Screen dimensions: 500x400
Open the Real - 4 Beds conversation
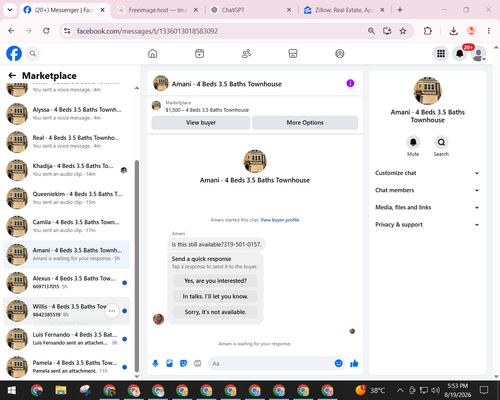(x=67, y=142)
